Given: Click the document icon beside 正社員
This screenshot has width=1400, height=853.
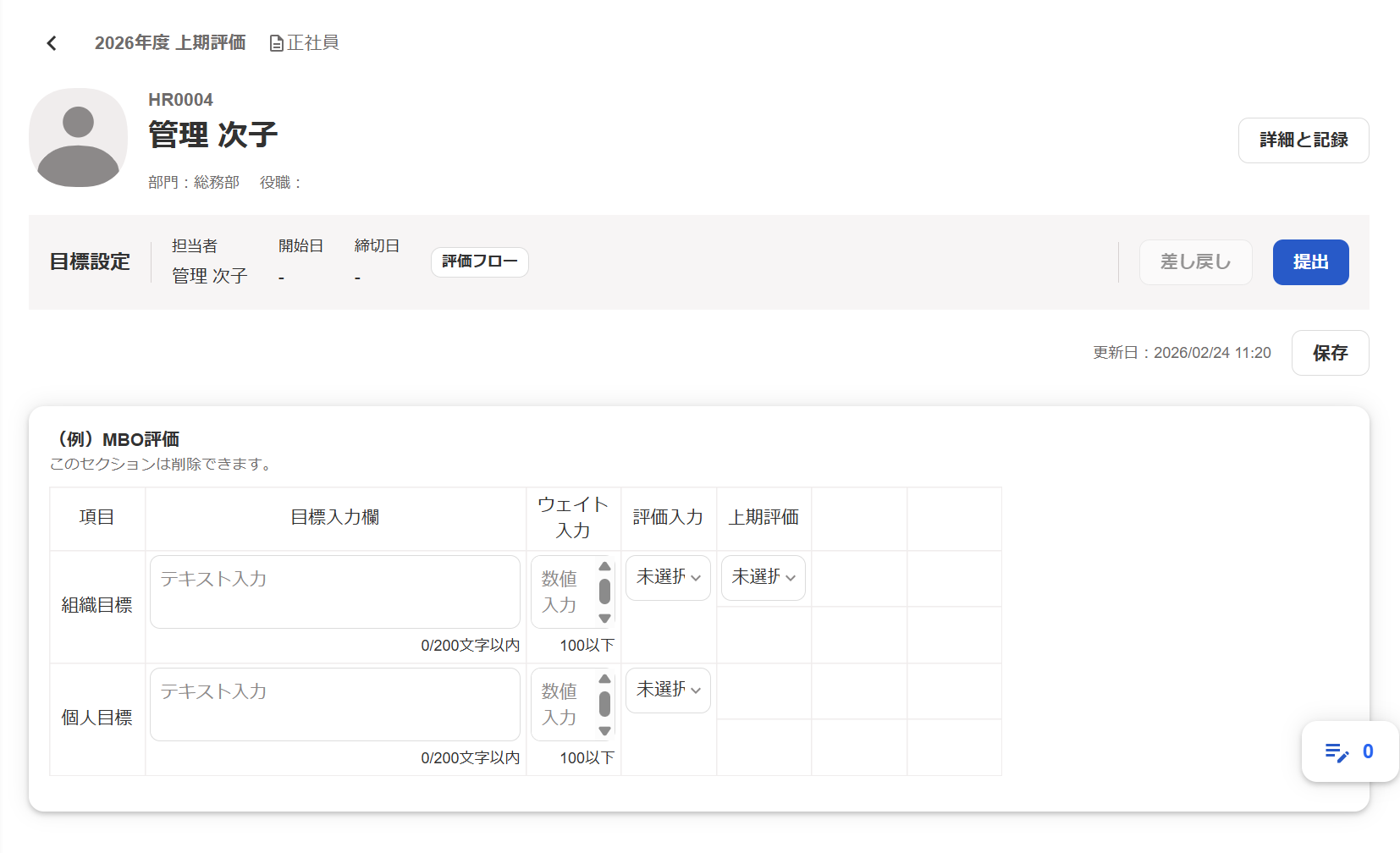Looking at the screenshot, I should pyautogui.click(x=277, y=44).
